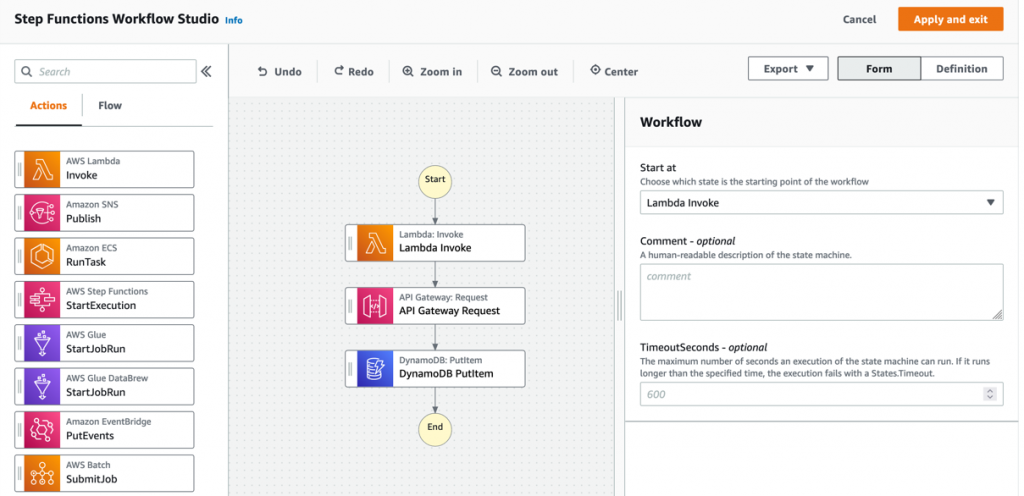Click the Amazon EventBridge PutEvents icon
Image resolution: width=1024 pixels, height=496 pixels.
[42, 430]
